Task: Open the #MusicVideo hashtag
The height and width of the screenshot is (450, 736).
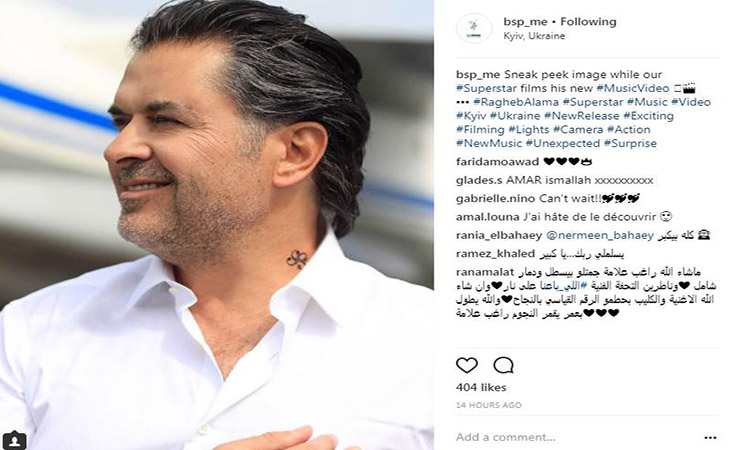Action: tap(633, 88)
